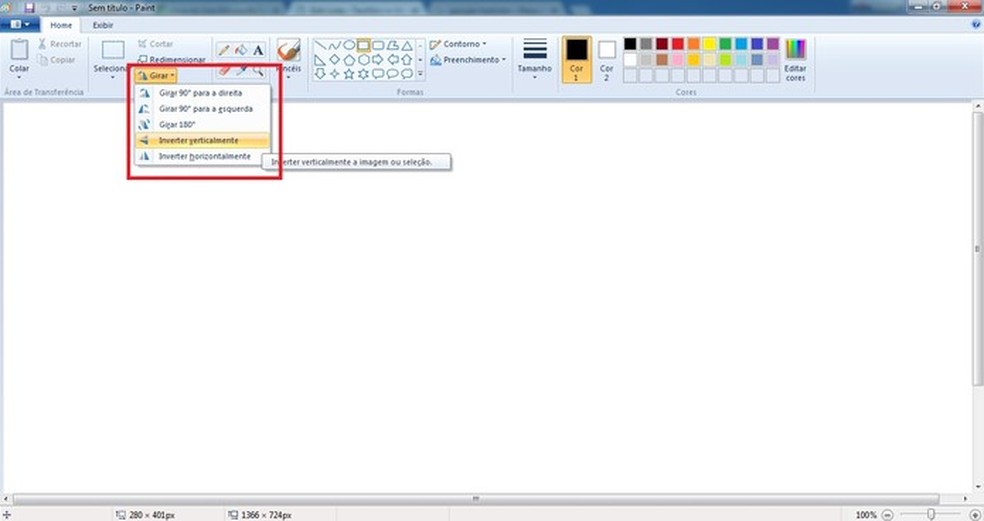984x521 pixels.
Task: Choose Inverter horizontalmente
Action: tap(203, 156)
